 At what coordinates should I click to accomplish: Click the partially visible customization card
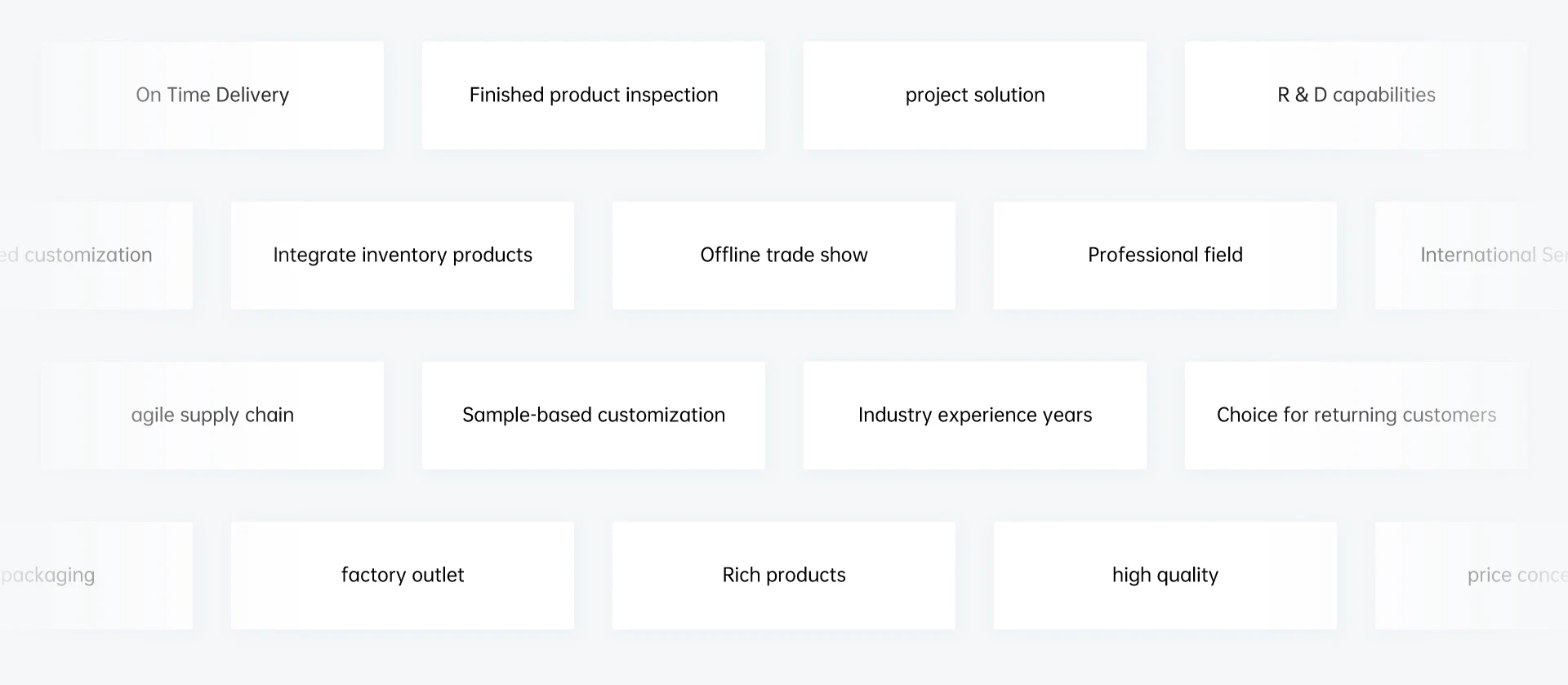[96, 256]
